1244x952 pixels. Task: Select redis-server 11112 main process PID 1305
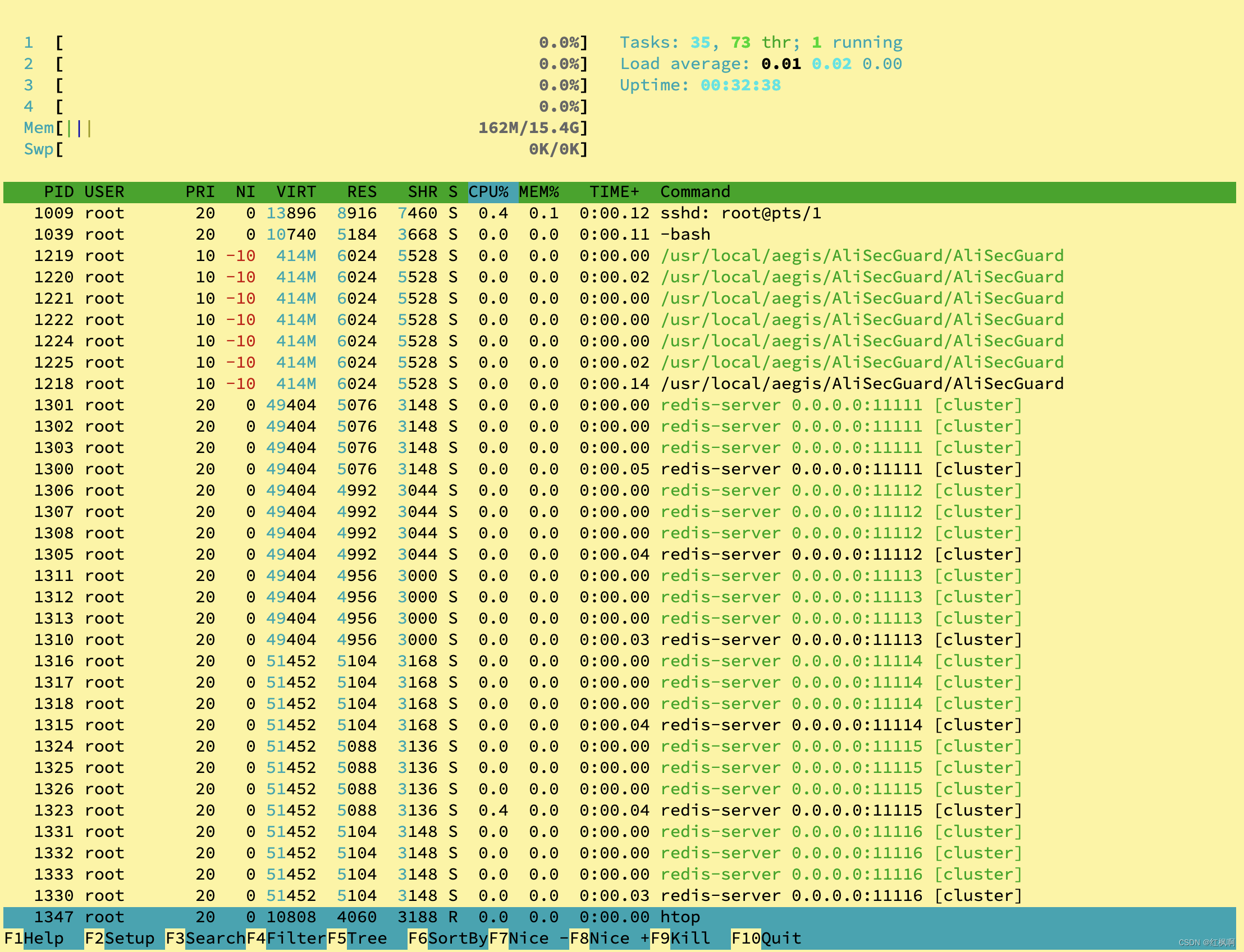coord(619,555)
